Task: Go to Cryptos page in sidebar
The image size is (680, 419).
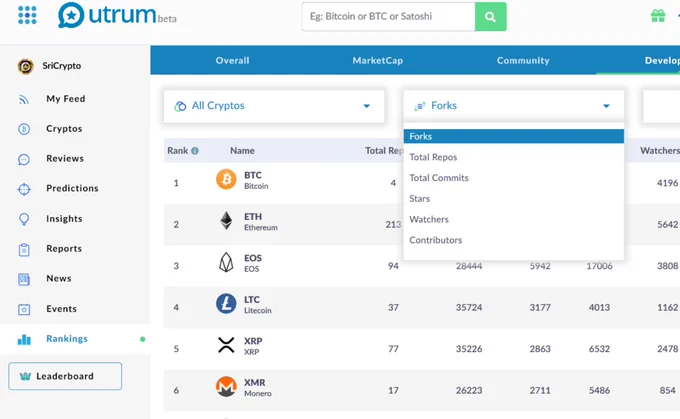Action: (64, 129)
